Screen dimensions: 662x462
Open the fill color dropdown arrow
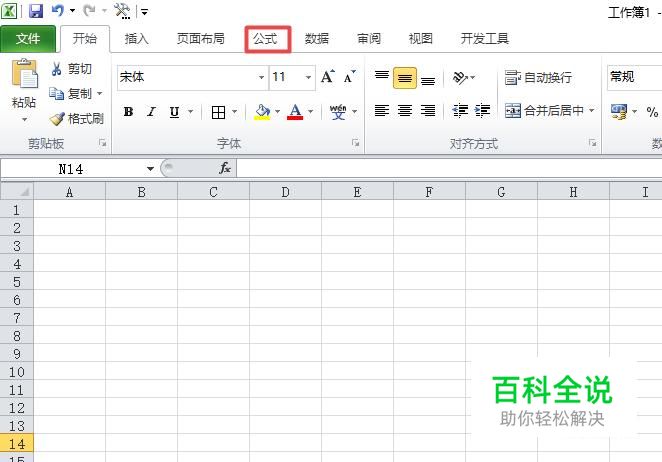pos(277,112)
